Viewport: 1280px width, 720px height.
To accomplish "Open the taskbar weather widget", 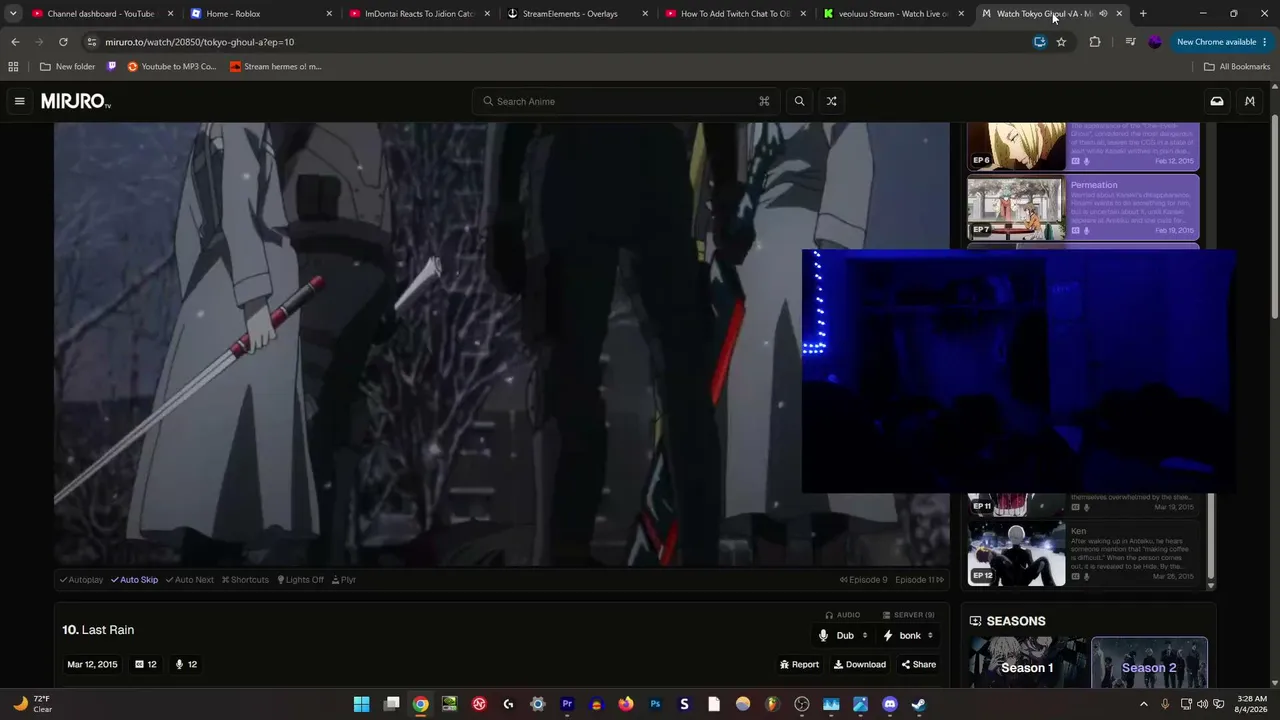I will pos(32,704).
